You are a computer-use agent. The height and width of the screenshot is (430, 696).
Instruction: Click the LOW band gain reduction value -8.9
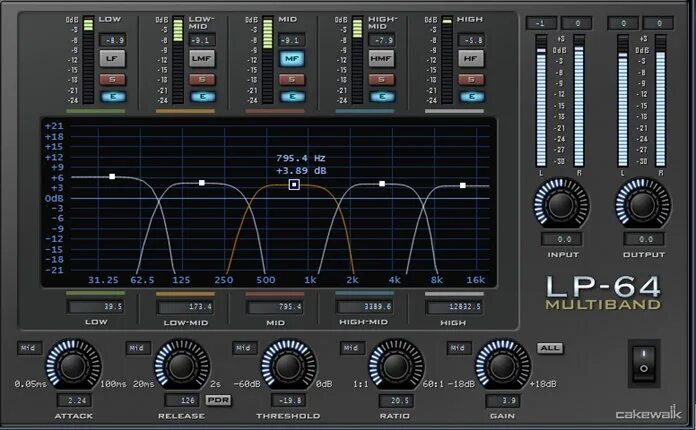113,40
